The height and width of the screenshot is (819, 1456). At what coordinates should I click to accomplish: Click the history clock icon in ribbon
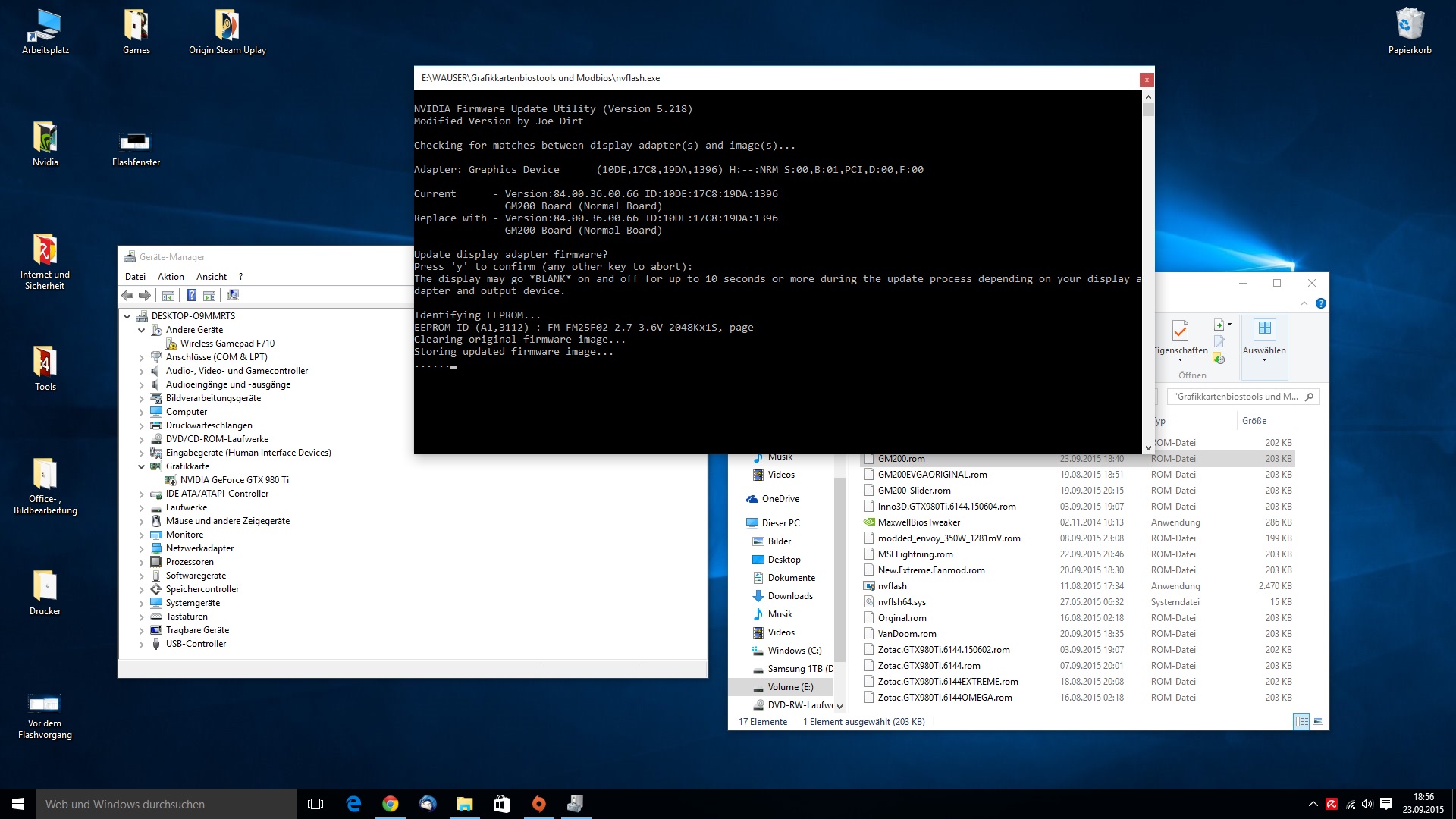[1219, 359]
